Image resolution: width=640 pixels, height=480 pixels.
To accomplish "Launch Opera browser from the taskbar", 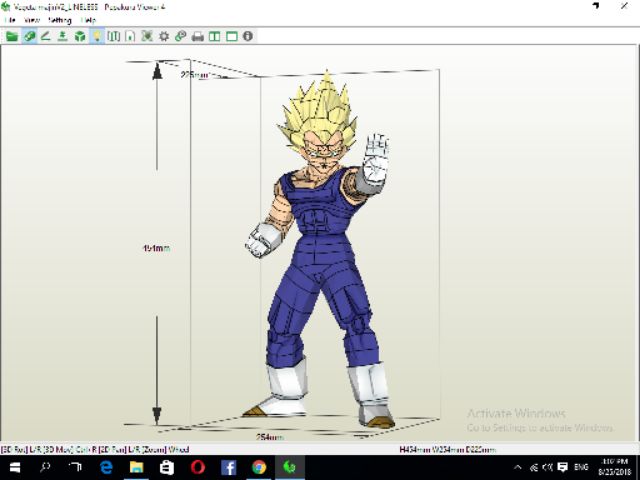I will pos(198,468).
